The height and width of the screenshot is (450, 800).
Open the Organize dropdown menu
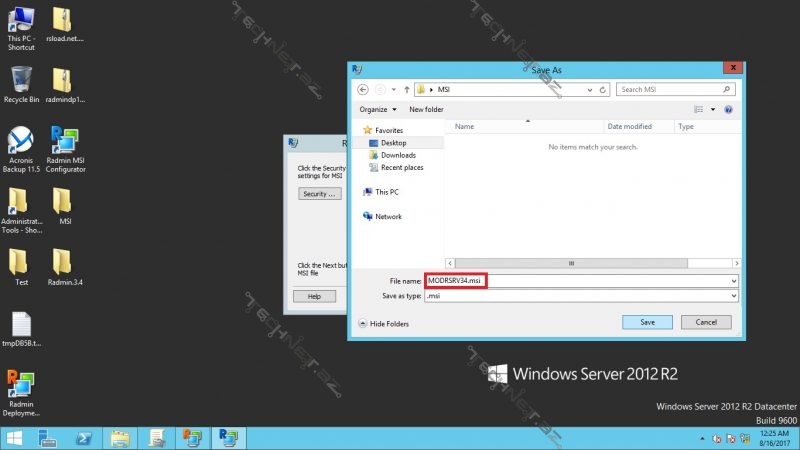click(378, 109)
